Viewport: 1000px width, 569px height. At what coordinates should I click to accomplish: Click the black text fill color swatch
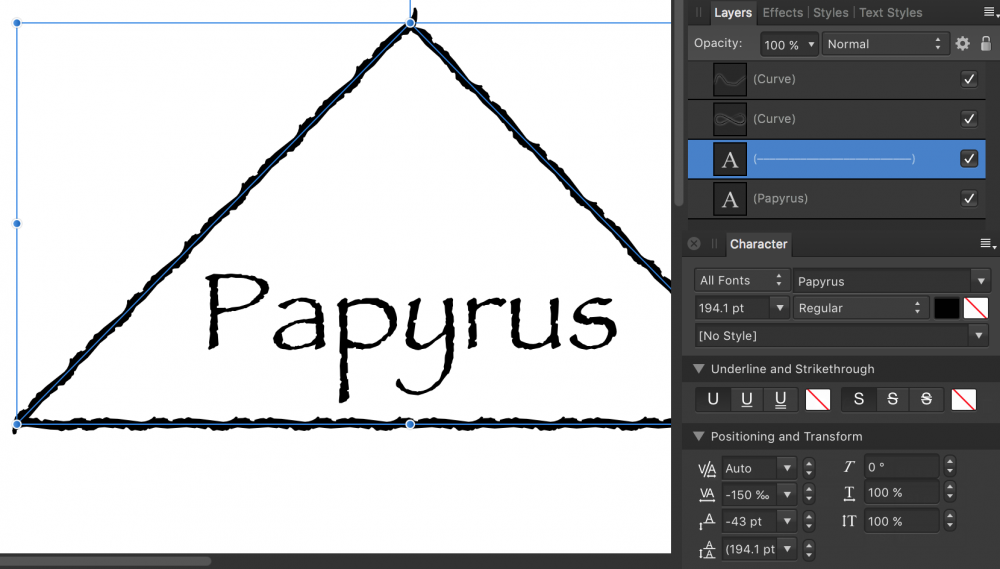click(946, 309)
